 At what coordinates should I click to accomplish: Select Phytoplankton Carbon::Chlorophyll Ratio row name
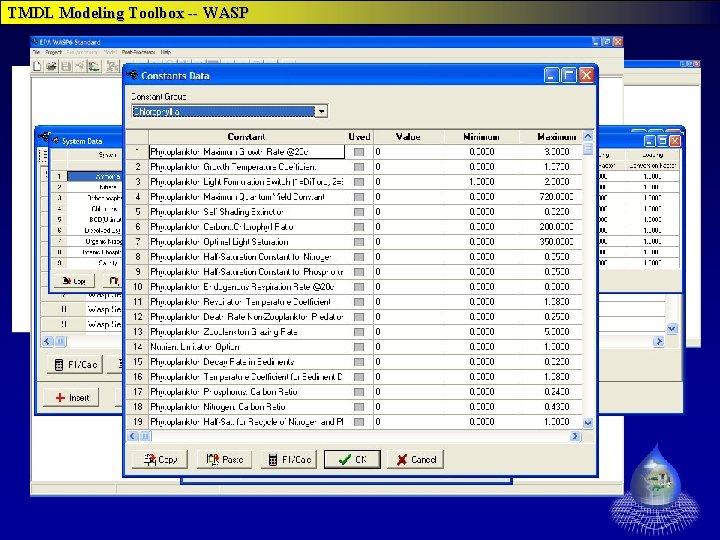click(247, 227)
